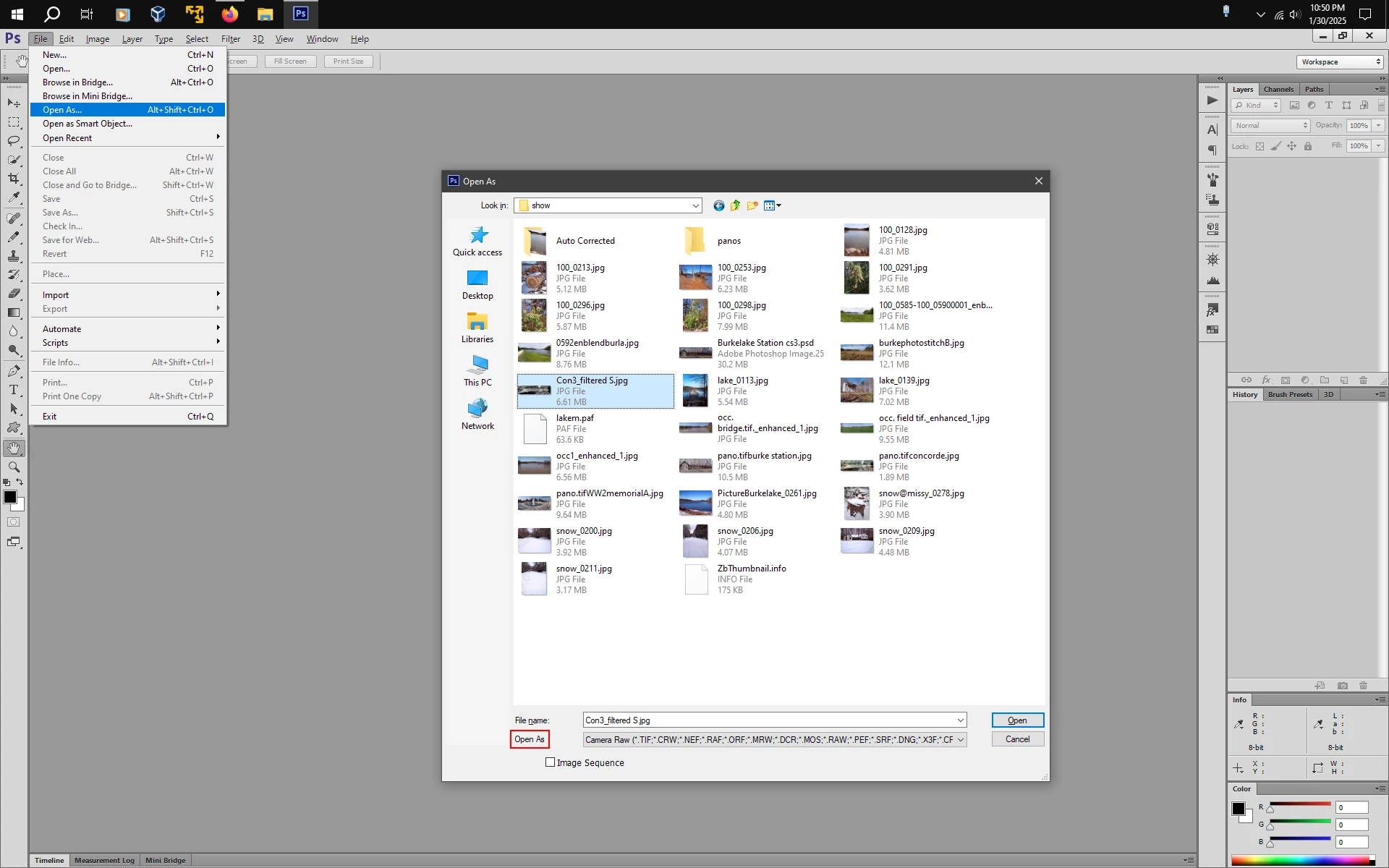Select the Clone Stamp tool
This screenshot has height=868, width=1389.
[x=14, y=256]
